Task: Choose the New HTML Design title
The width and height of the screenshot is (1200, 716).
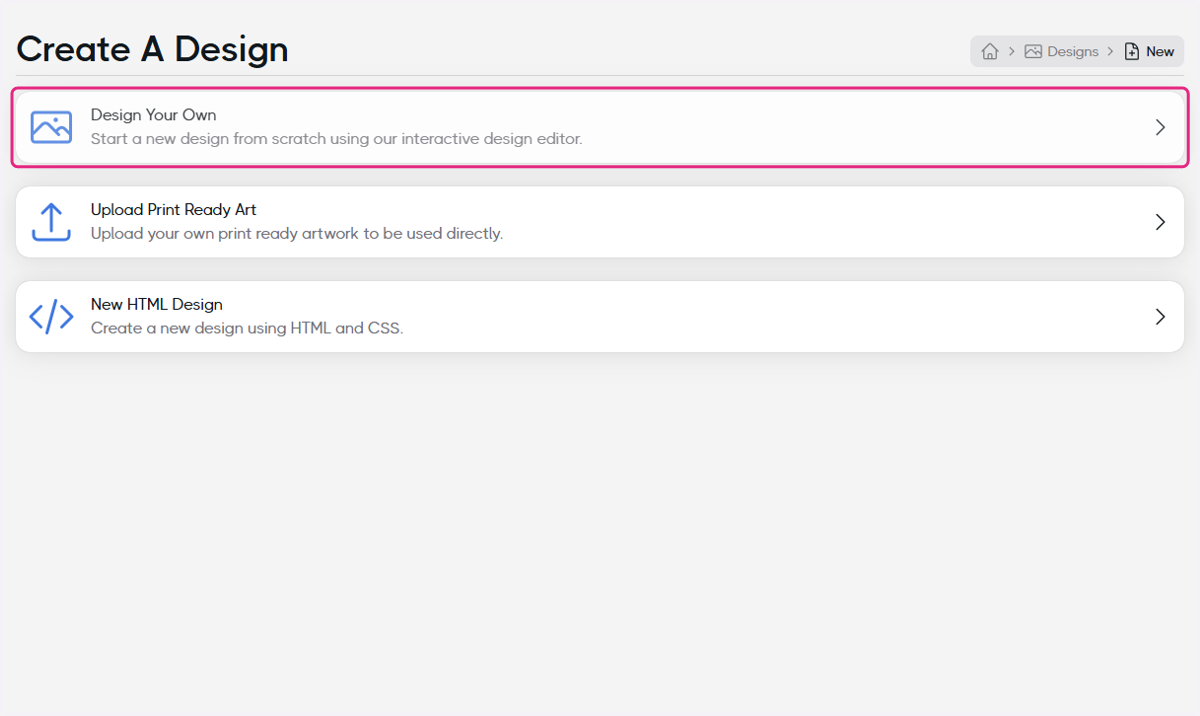Action: (157, 304)
